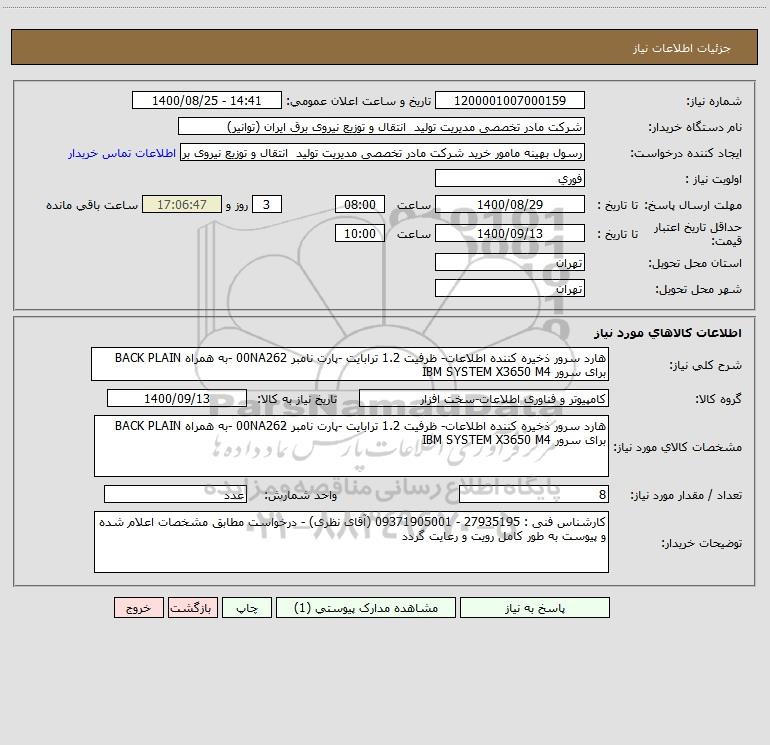The height and width of the screenshot is (745, 770).
Task: Click the پاسخ به نیاز button
Action: 535,608
